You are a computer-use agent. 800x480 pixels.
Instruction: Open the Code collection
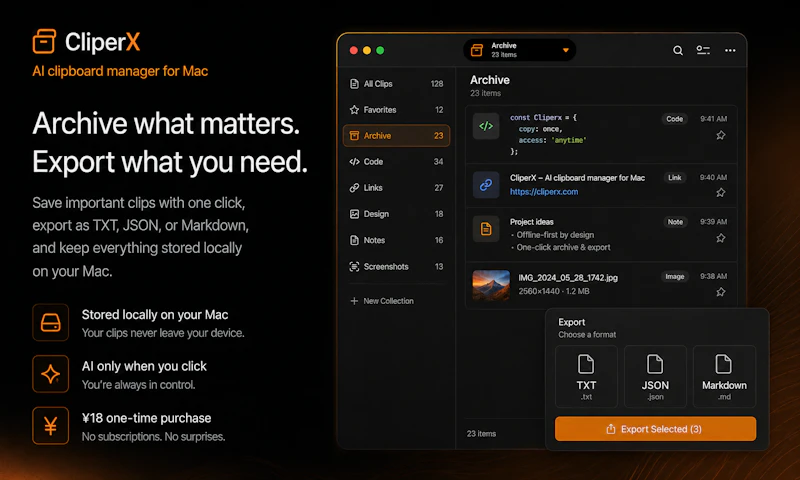click(396, 162)
